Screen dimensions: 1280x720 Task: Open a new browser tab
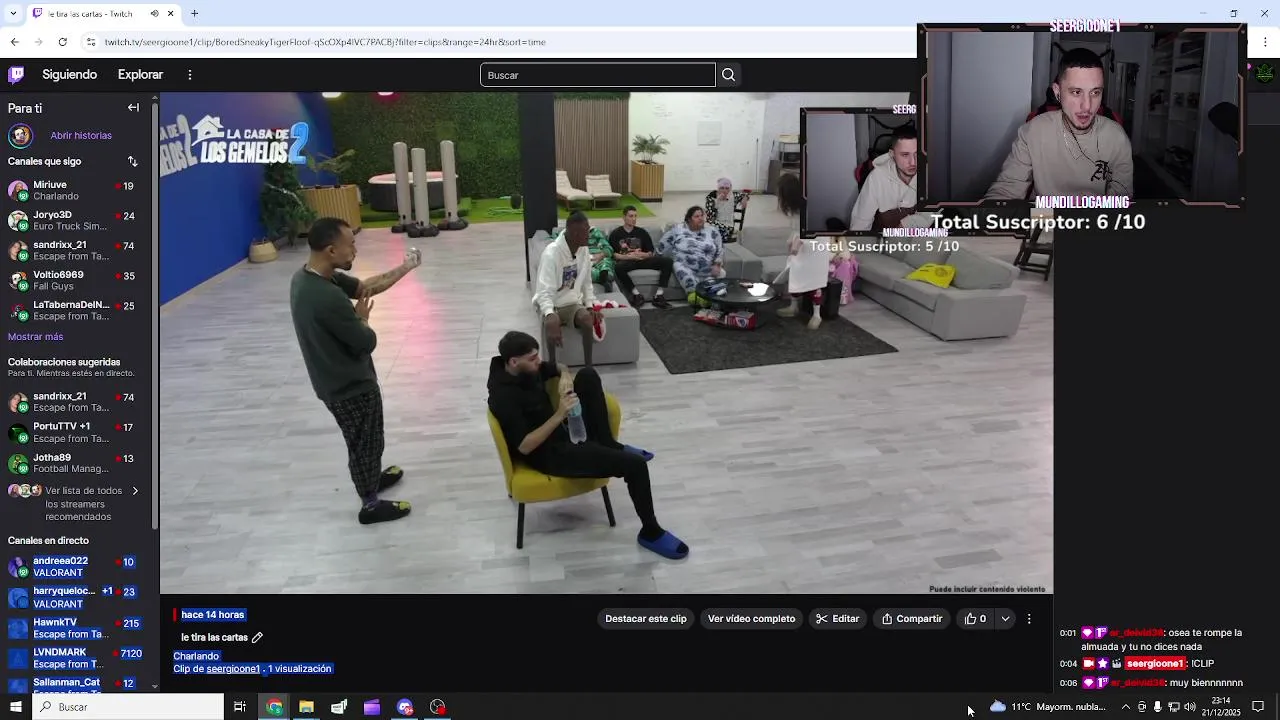tap(194, 14)
